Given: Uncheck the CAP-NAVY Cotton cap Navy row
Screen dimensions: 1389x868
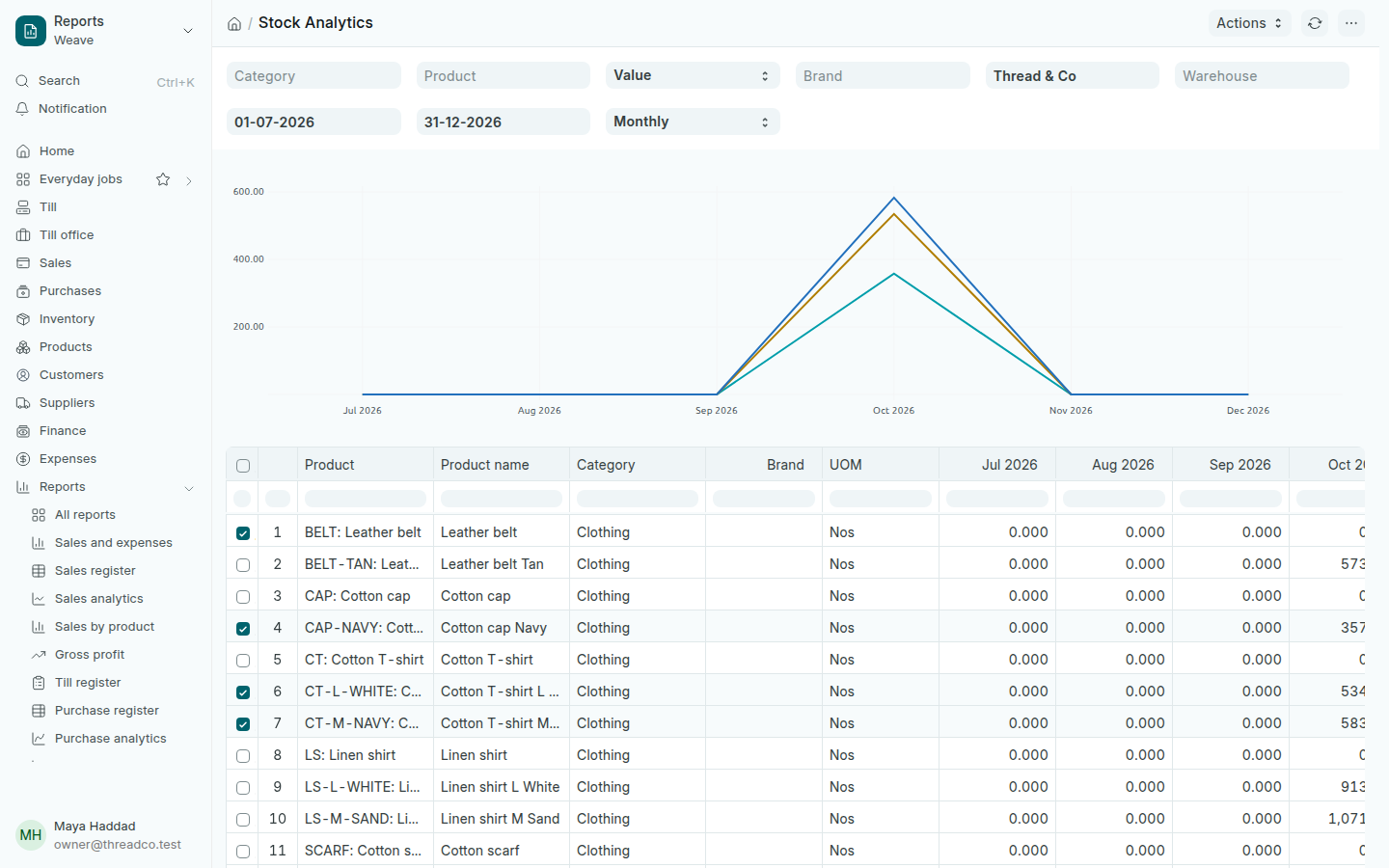Looking at the screenshot, I should (243, 629).
